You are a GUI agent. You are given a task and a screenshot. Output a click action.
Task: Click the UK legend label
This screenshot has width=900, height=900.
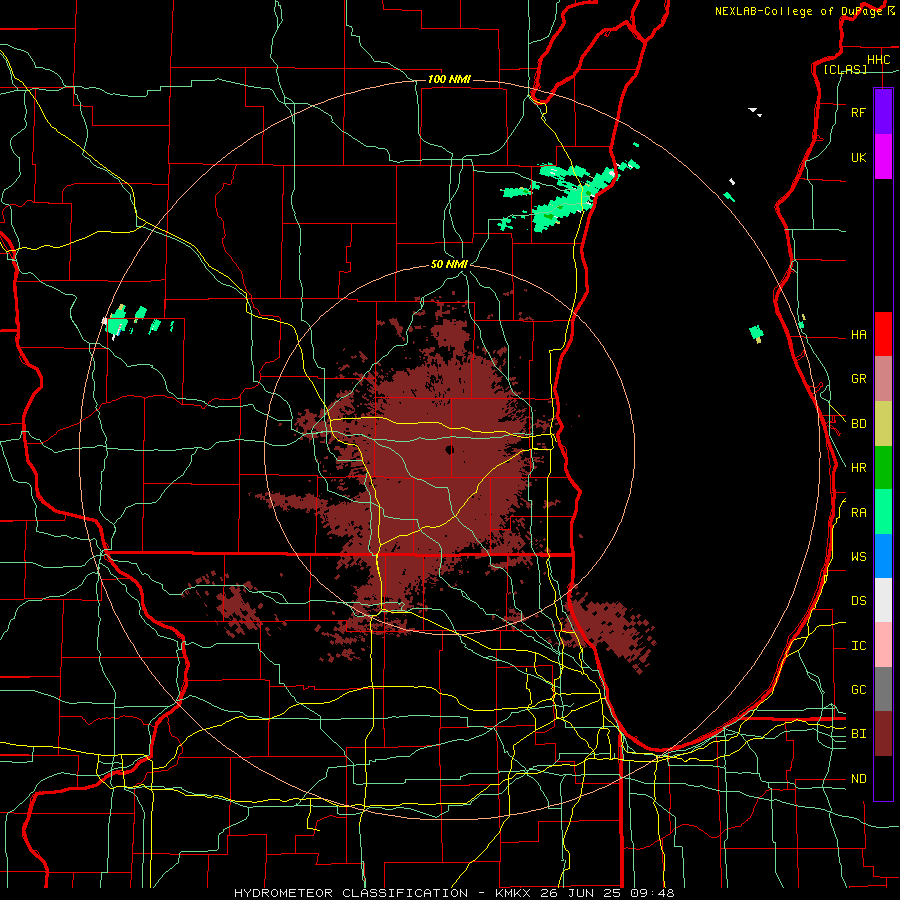[x=858, y=157]
